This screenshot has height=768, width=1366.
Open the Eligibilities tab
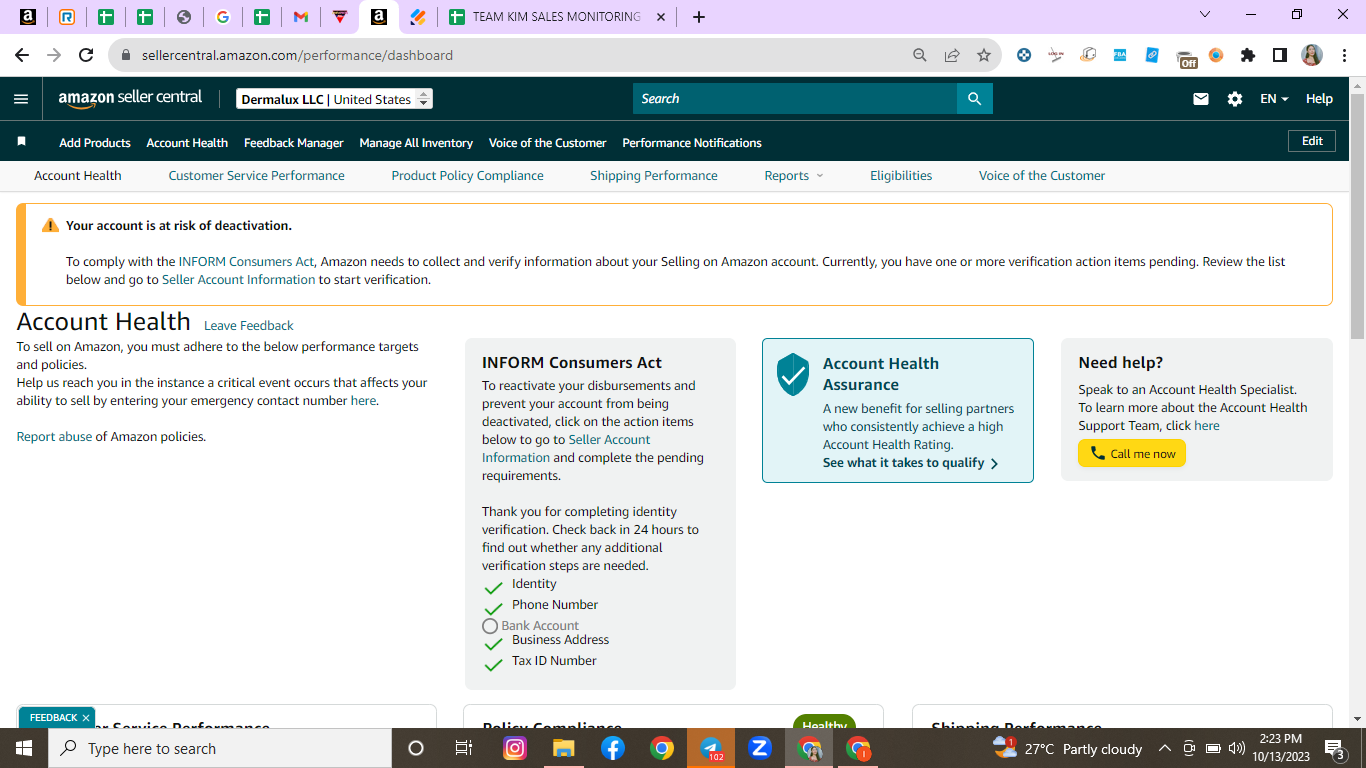click(901, 176)
